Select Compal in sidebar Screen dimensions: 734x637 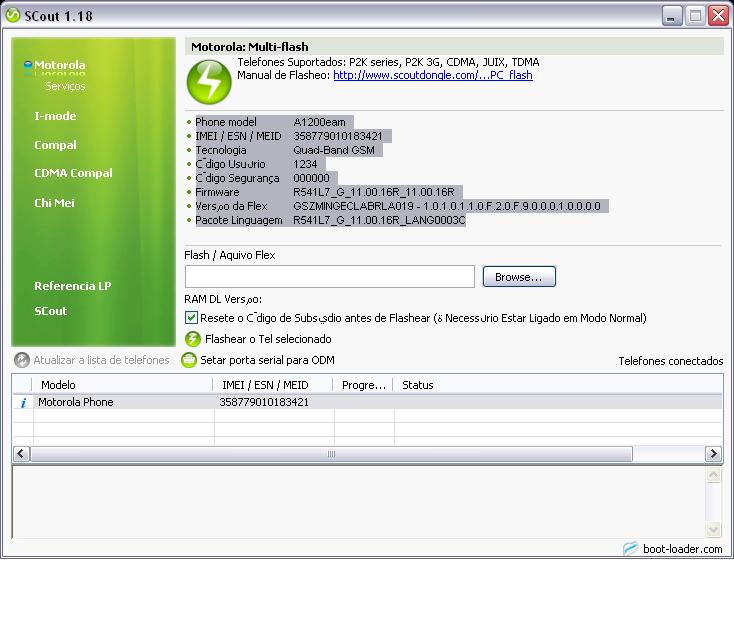[x=55, y=145]
